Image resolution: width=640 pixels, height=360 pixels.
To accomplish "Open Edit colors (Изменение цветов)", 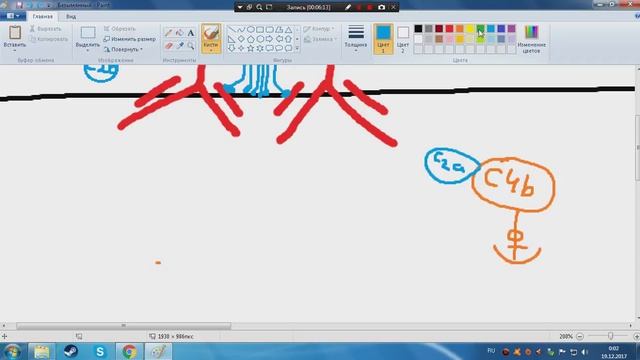I will point(531,39).
